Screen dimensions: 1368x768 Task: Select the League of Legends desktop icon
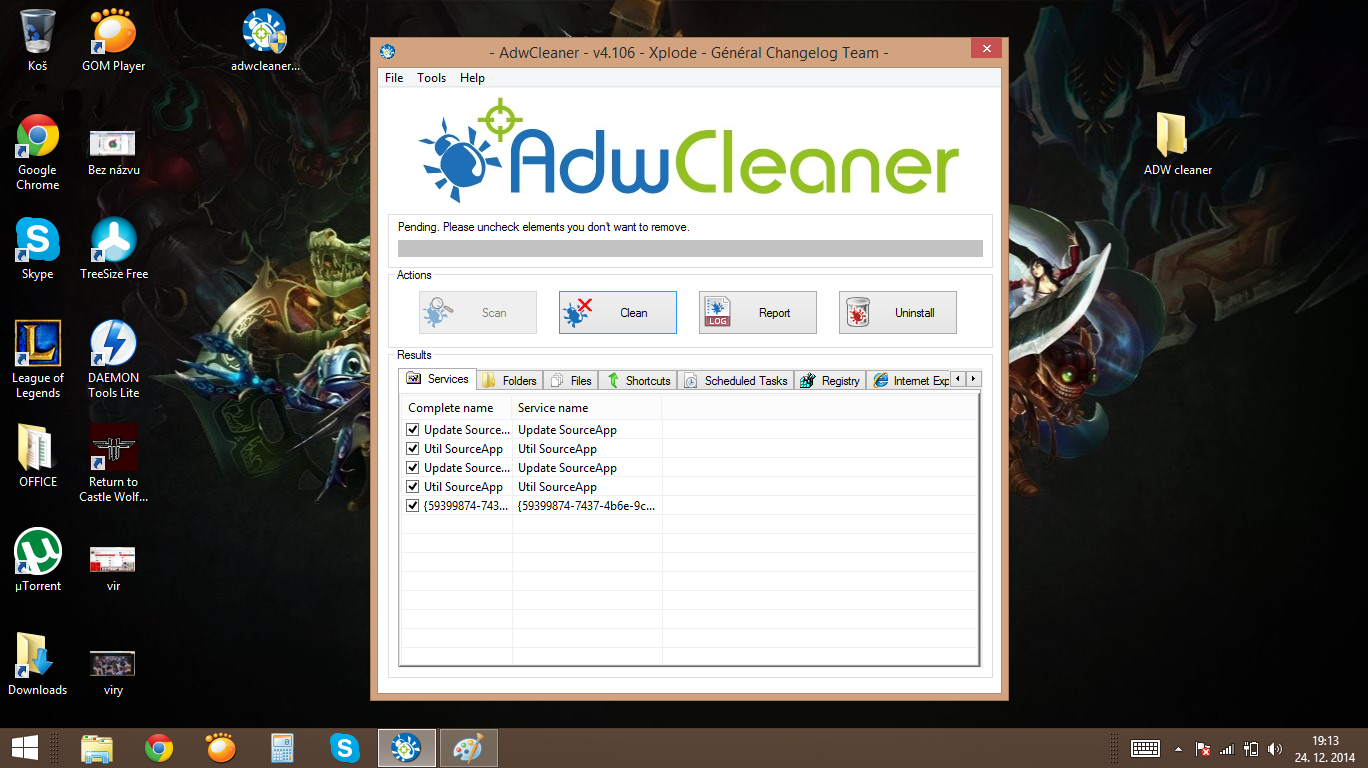pyautogui.click(x=38, y=360)
